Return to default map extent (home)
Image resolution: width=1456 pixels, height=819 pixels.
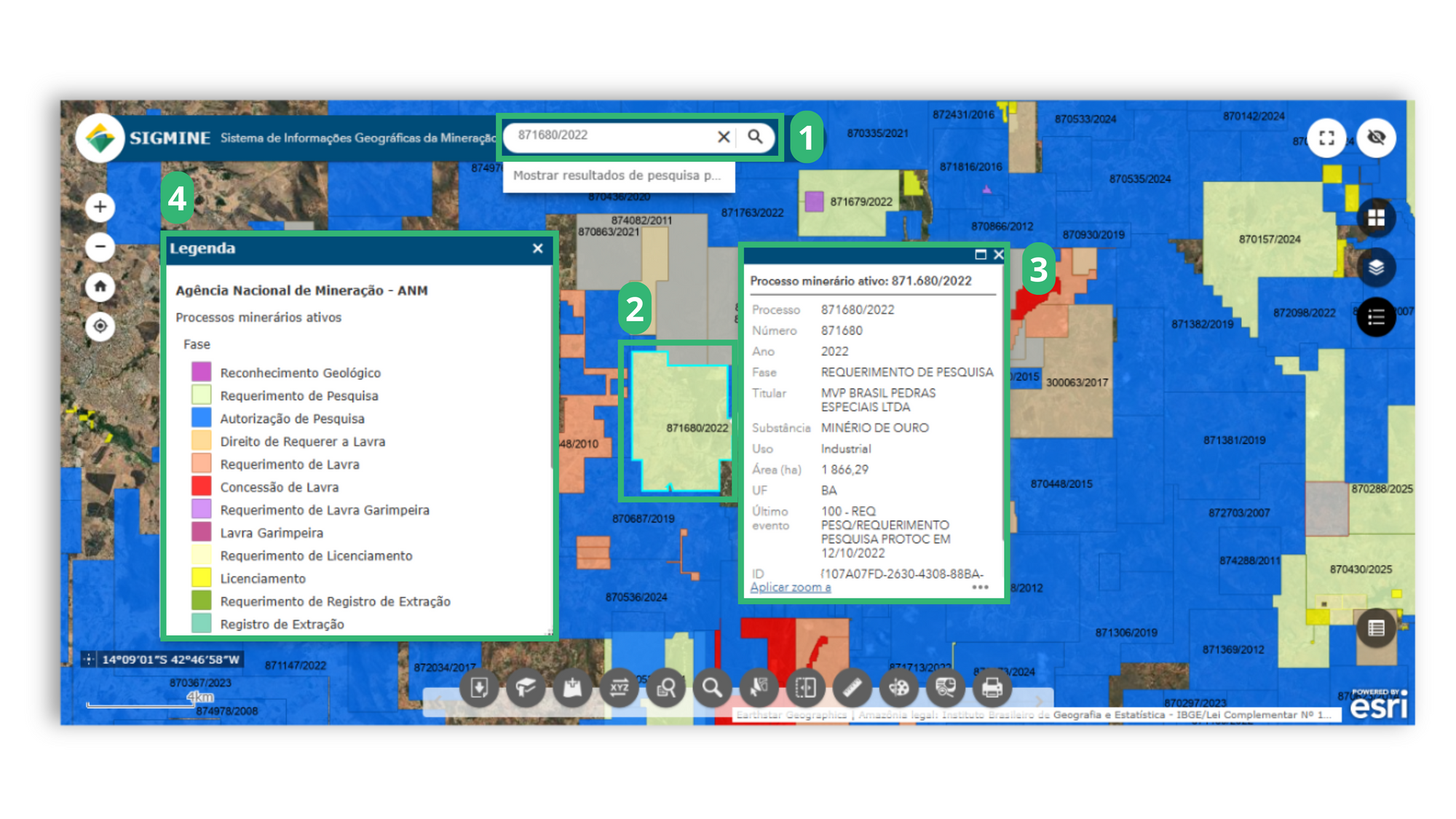[100, 286]
